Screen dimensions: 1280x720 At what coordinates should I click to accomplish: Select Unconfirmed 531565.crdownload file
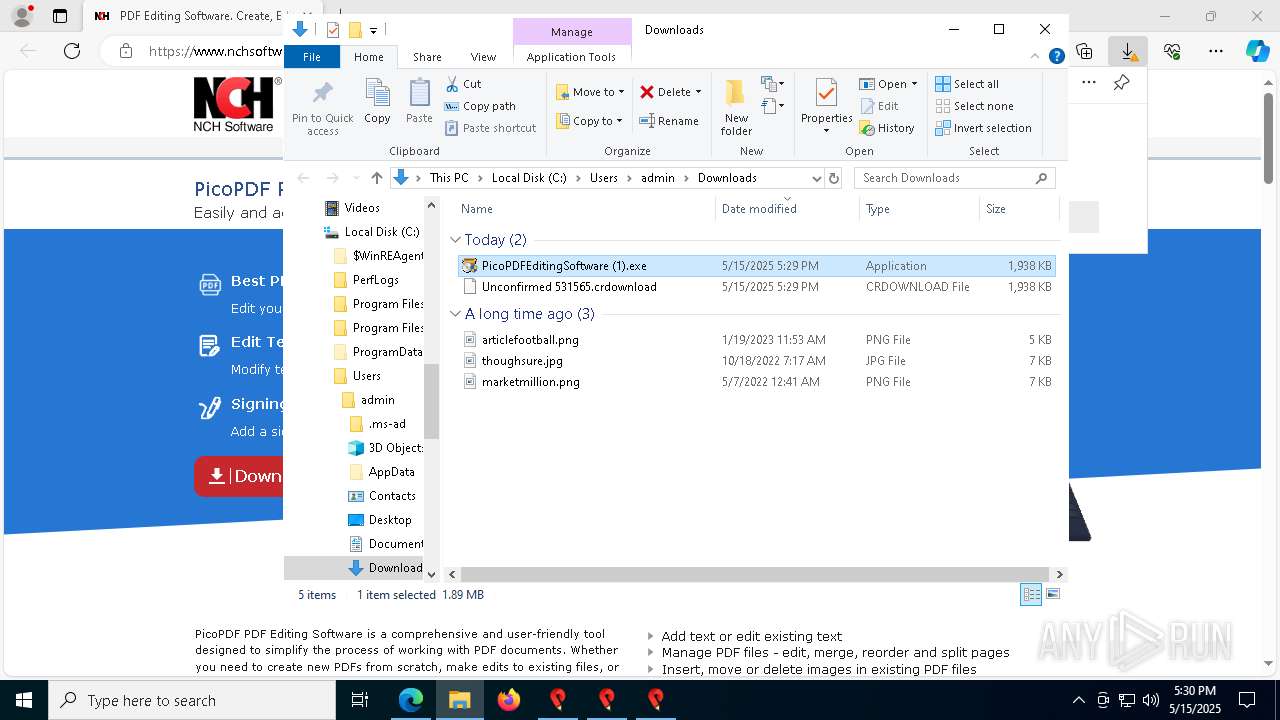756,287
